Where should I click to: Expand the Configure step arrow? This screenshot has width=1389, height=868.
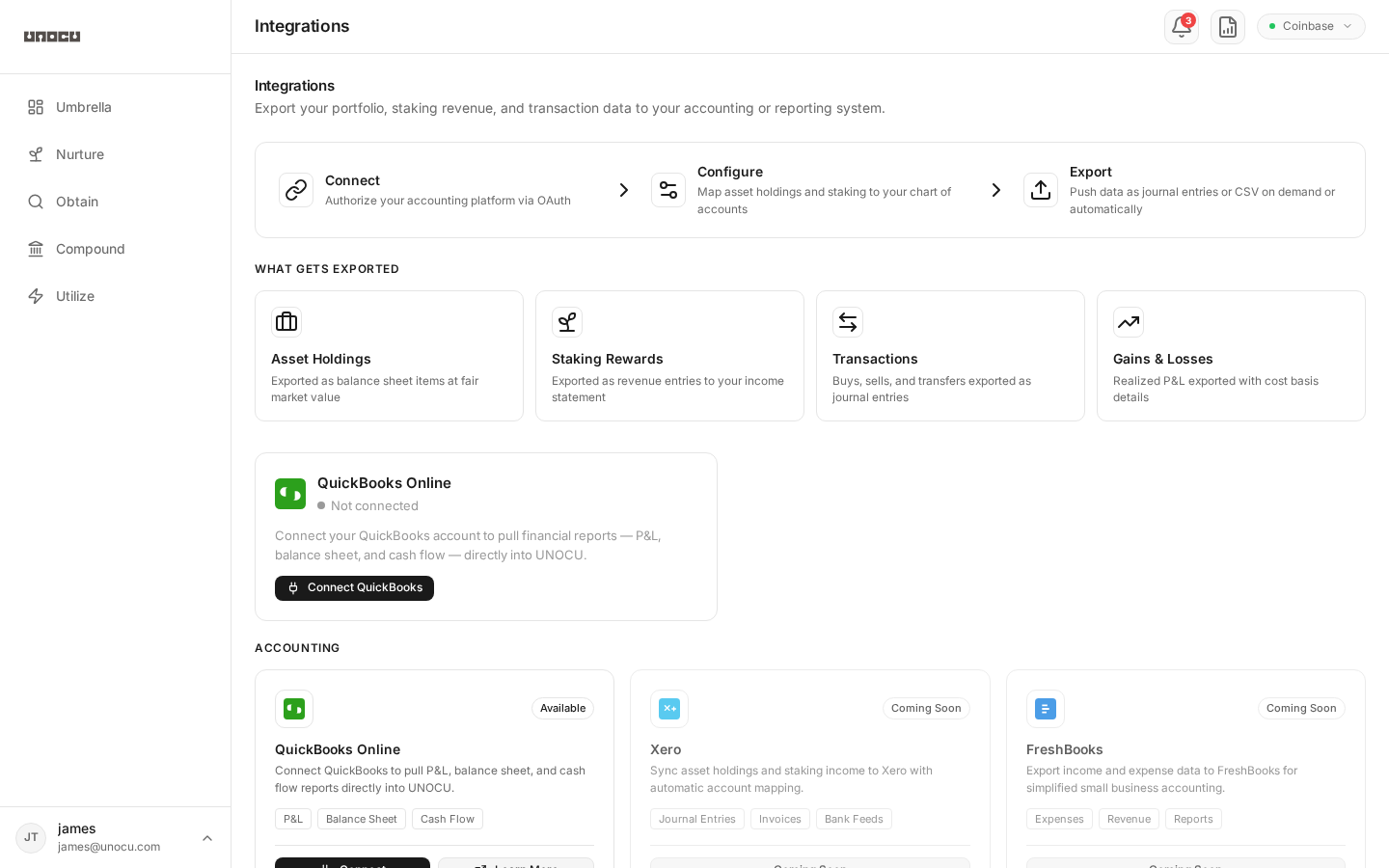(x=996, y=190)
